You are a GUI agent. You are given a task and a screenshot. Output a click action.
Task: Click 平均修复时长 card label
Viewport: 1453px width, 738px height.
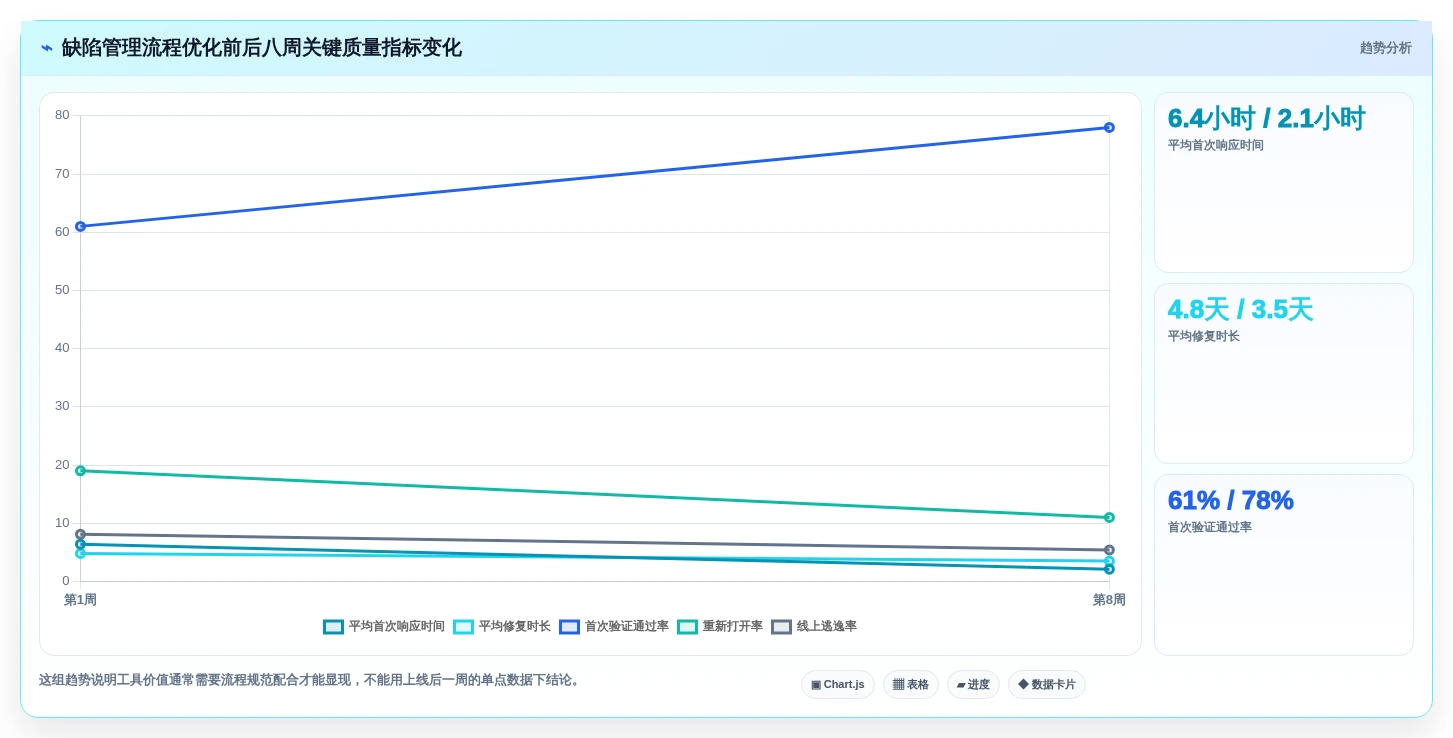(1204, 336)
